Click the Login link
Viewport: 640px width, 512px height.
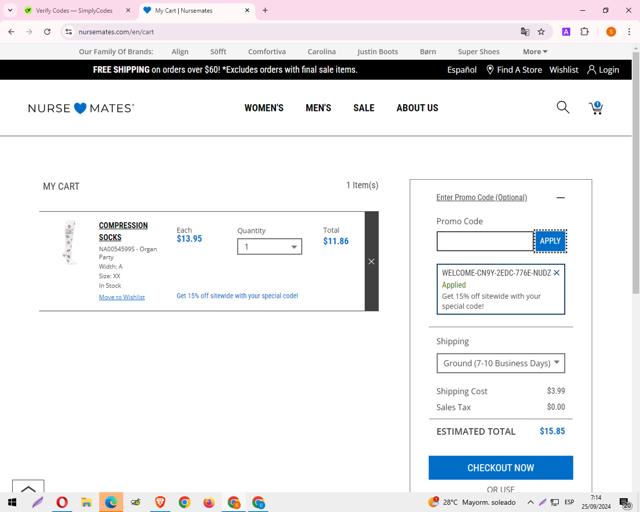pos(603,70)
